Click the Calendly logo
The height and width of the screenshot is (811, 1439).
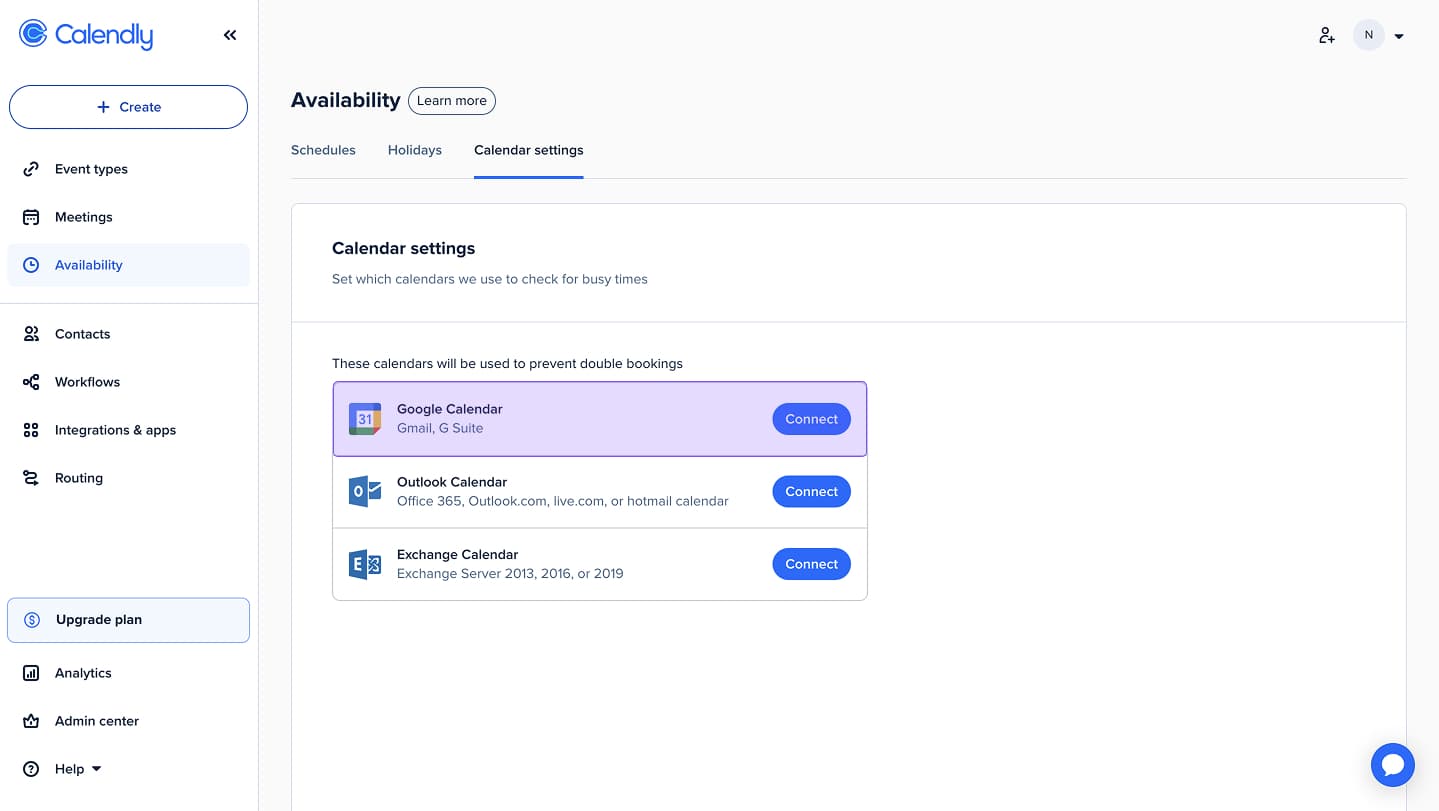pos(86,35)
